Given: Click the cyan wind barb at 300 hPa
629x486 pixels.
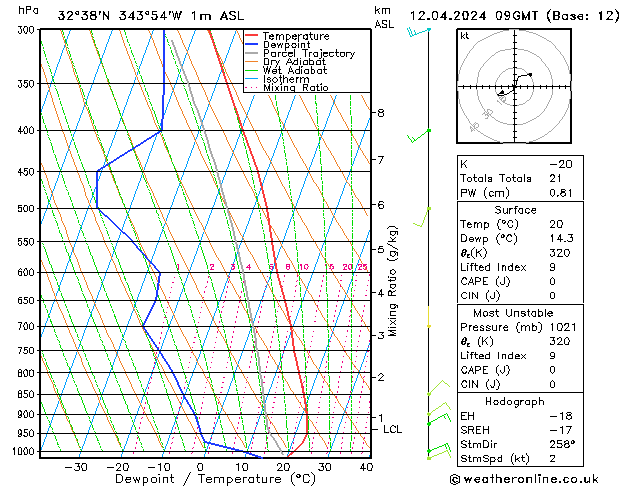Looking at the screenshot, I should (418, 31).
